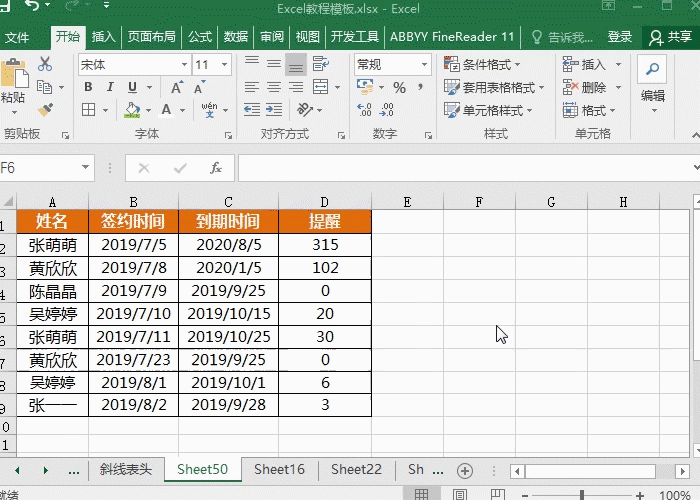Switch to the 页面布局 tab

[152, 37]
